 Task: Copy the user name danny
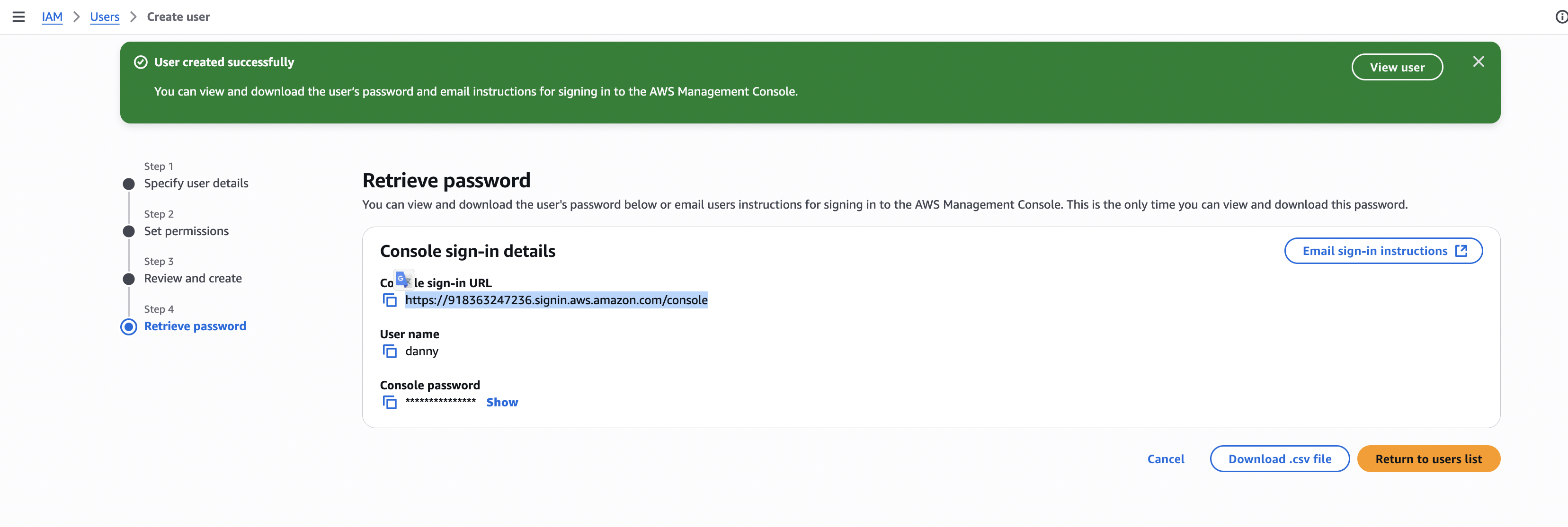pyautogui.click(x=390, y=351)
